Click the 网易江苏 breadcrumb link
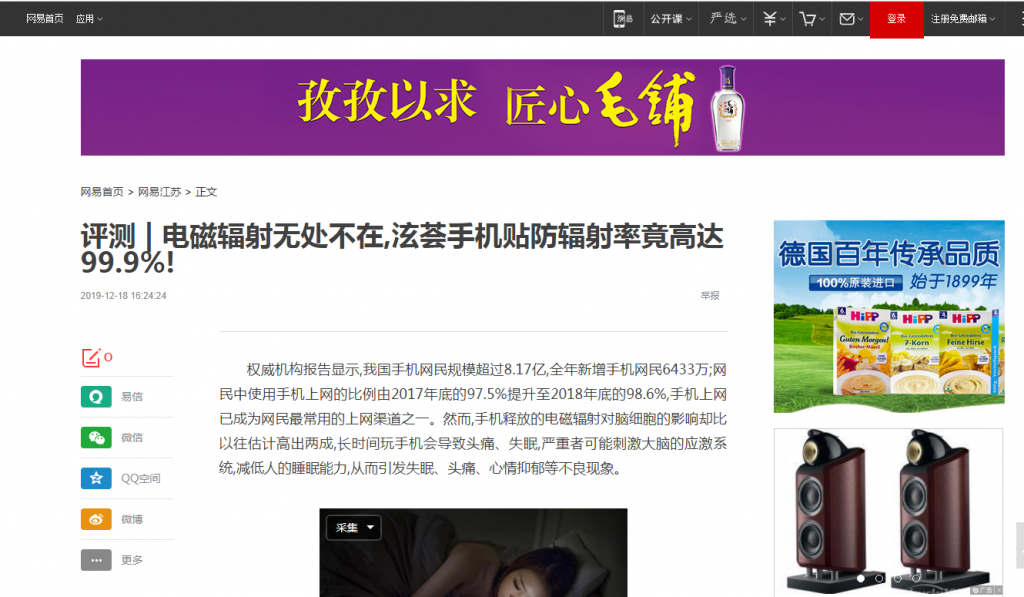The width and height of the screenshot is (1024, 597). [x=159, y=192]
